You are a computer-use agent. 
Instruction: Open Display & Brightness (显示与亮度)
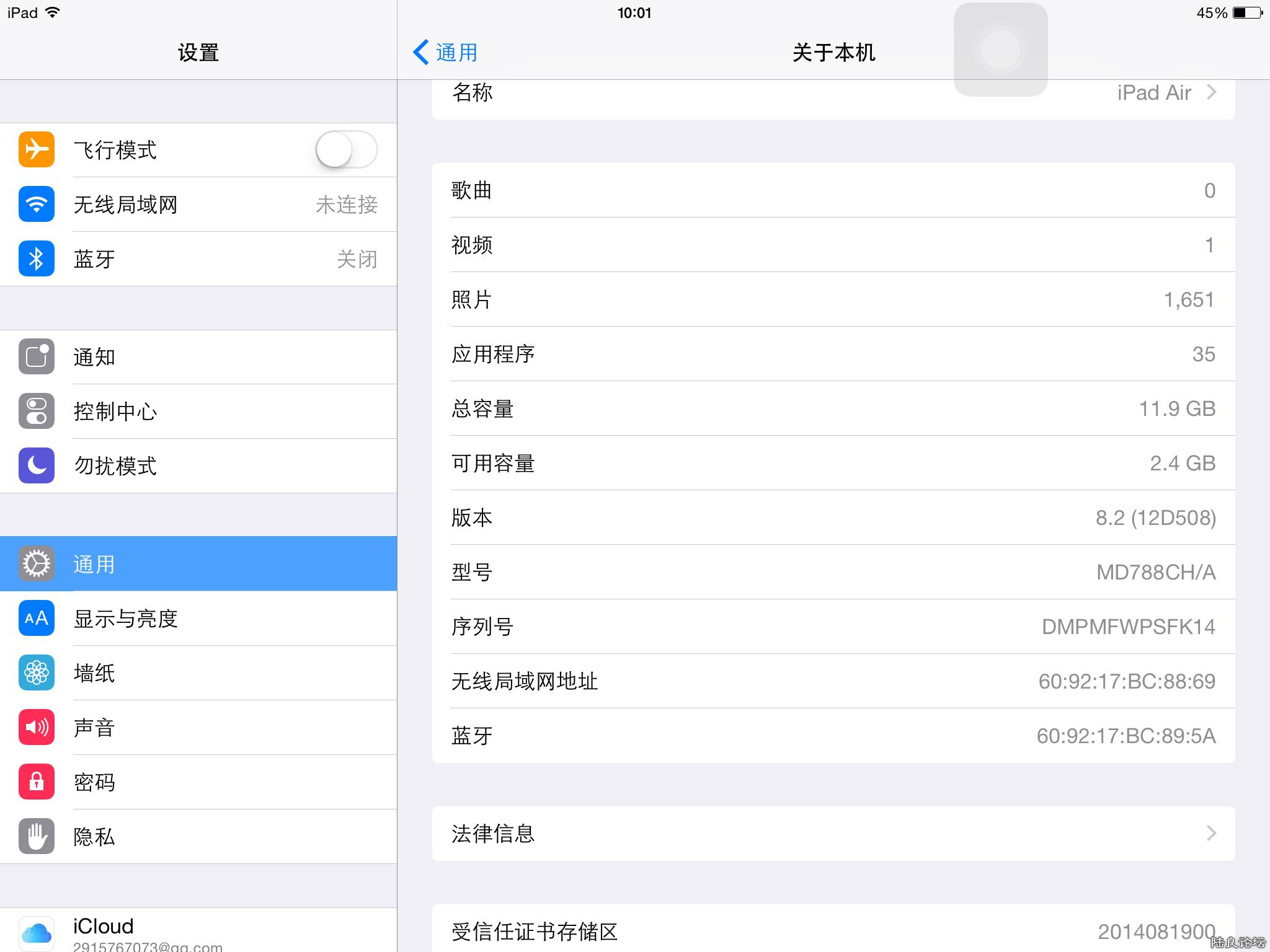126,619
